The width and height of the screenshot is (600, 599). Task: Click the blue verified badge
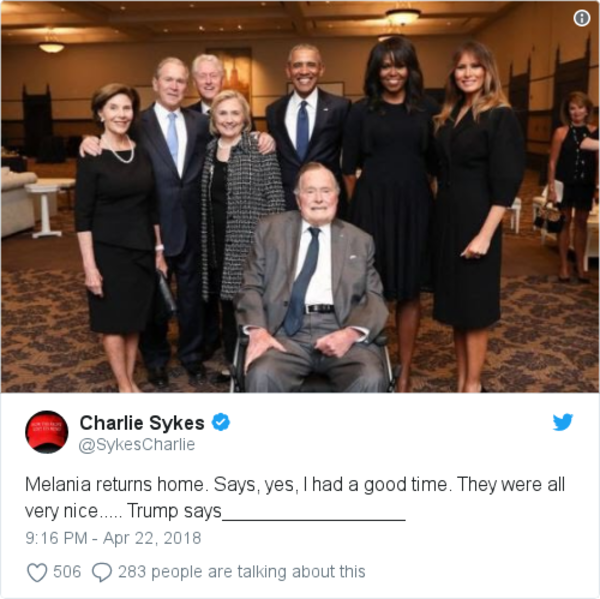pyautogui.click(x=220, y=422)
